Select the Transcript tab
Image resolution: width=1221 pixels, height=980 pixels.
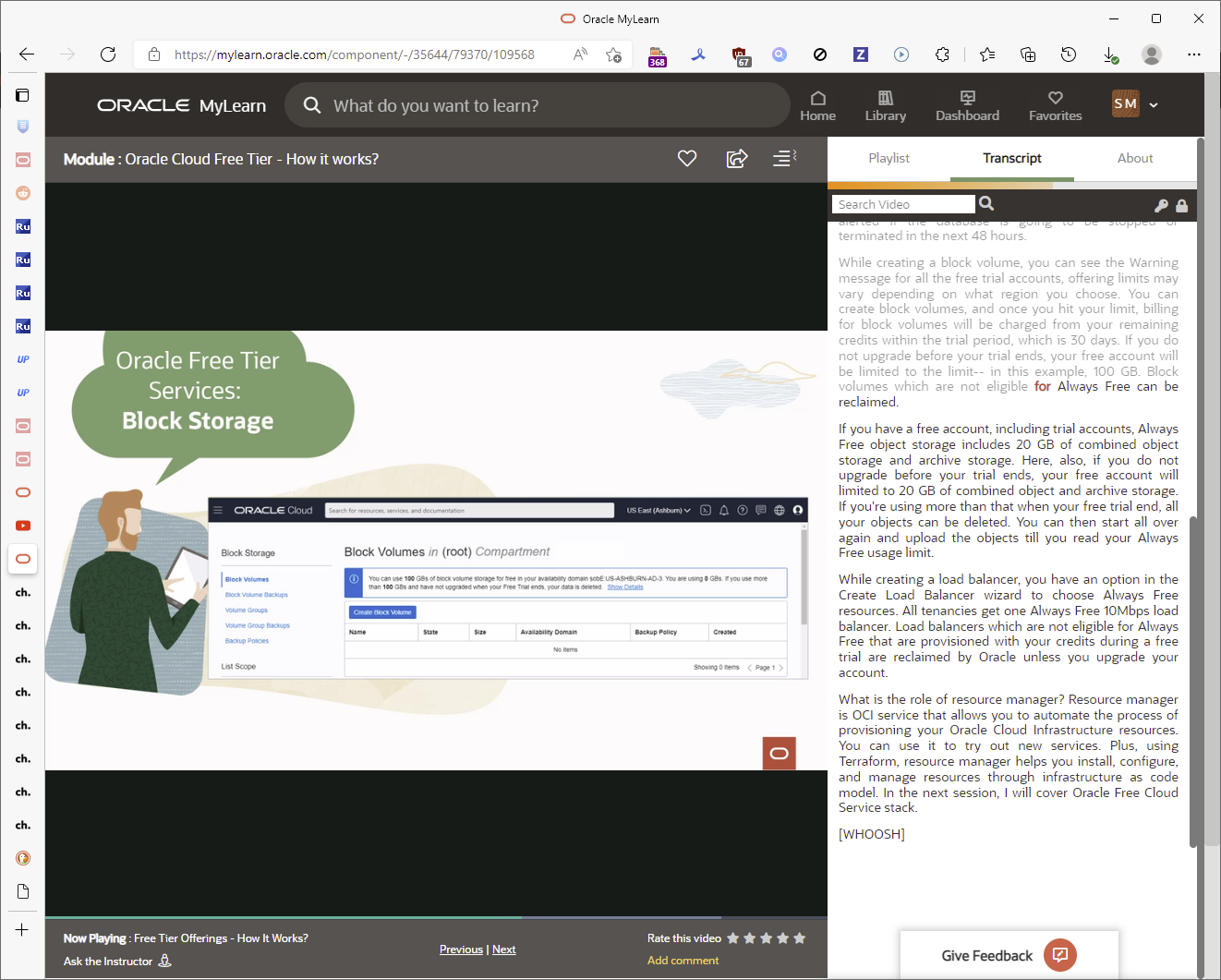[1012, 158]
